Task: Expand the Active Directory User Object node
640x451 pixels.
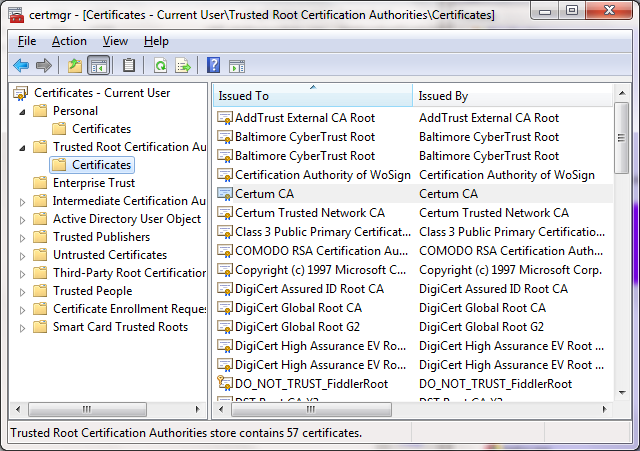Action: [22, 220]
